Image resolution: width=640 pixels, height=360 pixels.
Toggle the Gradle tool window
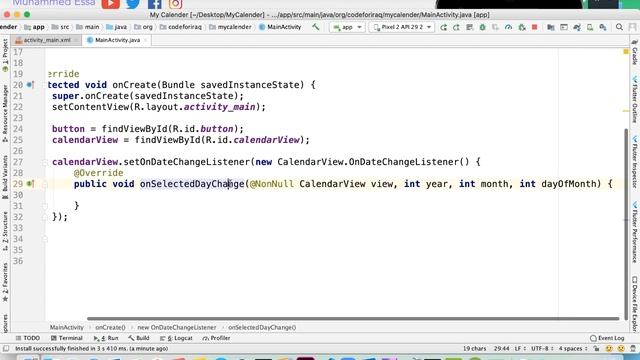pyautogui.click(x=635, y=53)
